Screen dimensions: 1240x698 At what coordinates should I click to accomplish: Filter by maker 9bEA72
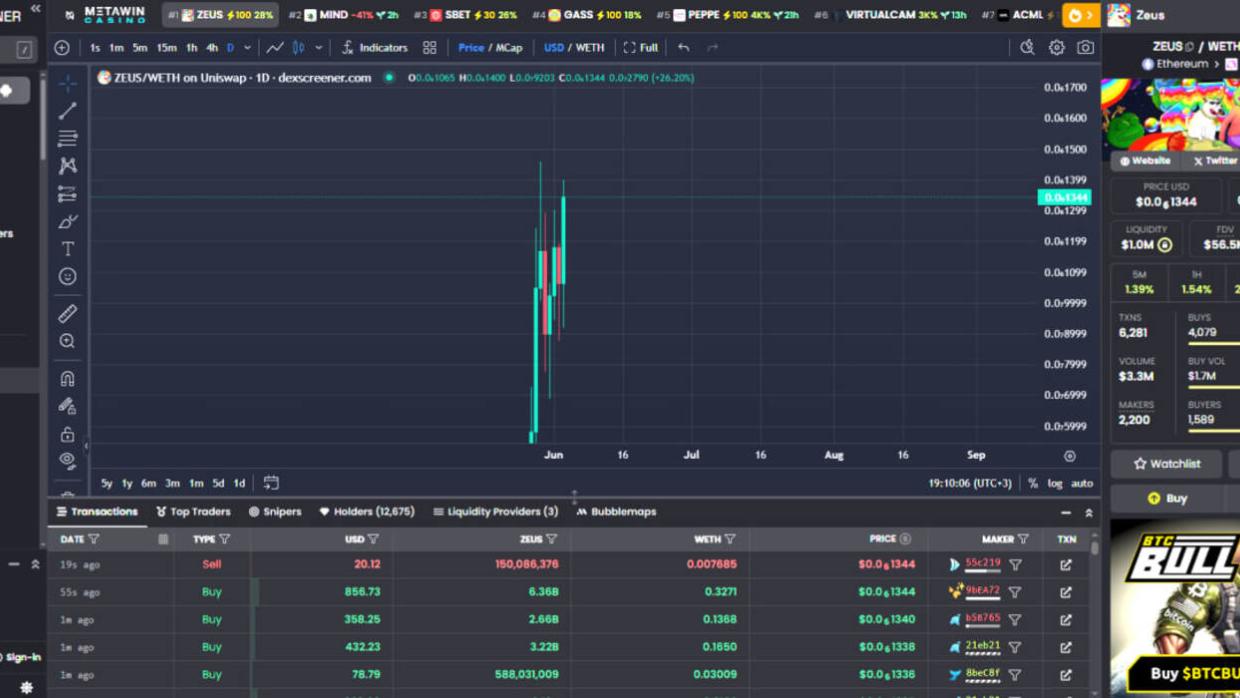point(1015,592)
